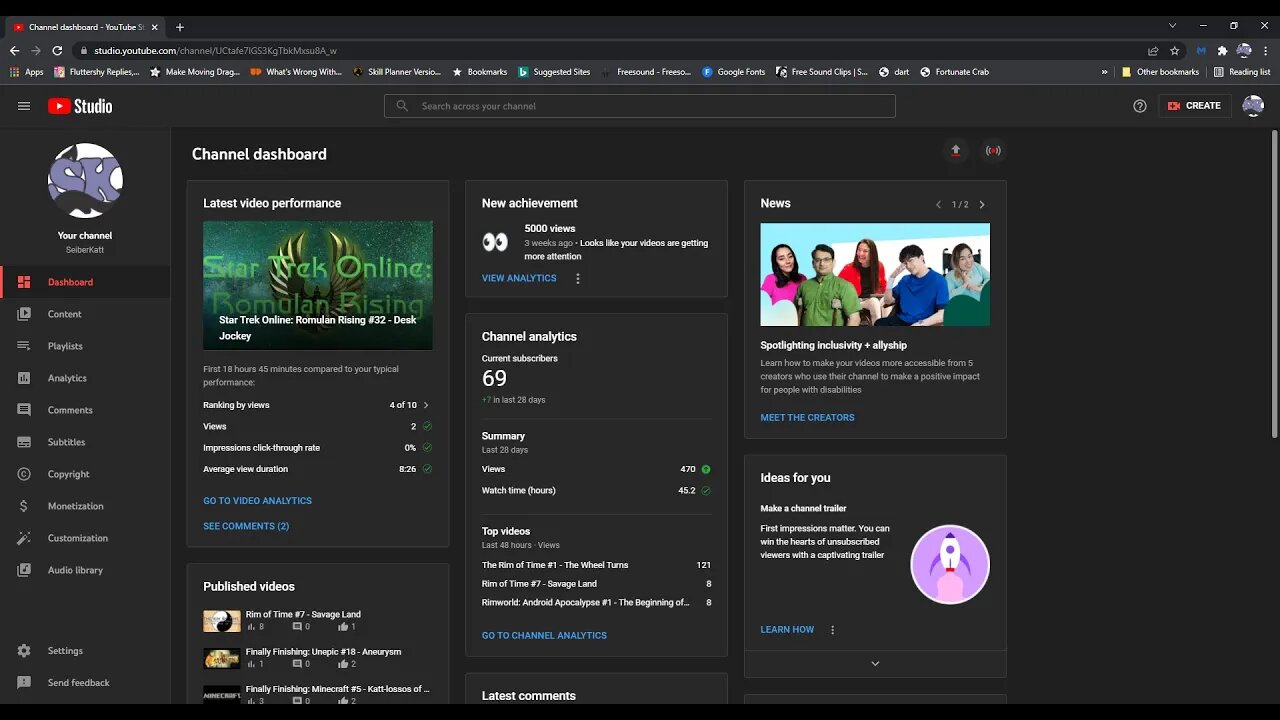Screen dimensions: 1280x720
Task: Open the tab search dropdown arrow
Action: (x=1172, y=26)
